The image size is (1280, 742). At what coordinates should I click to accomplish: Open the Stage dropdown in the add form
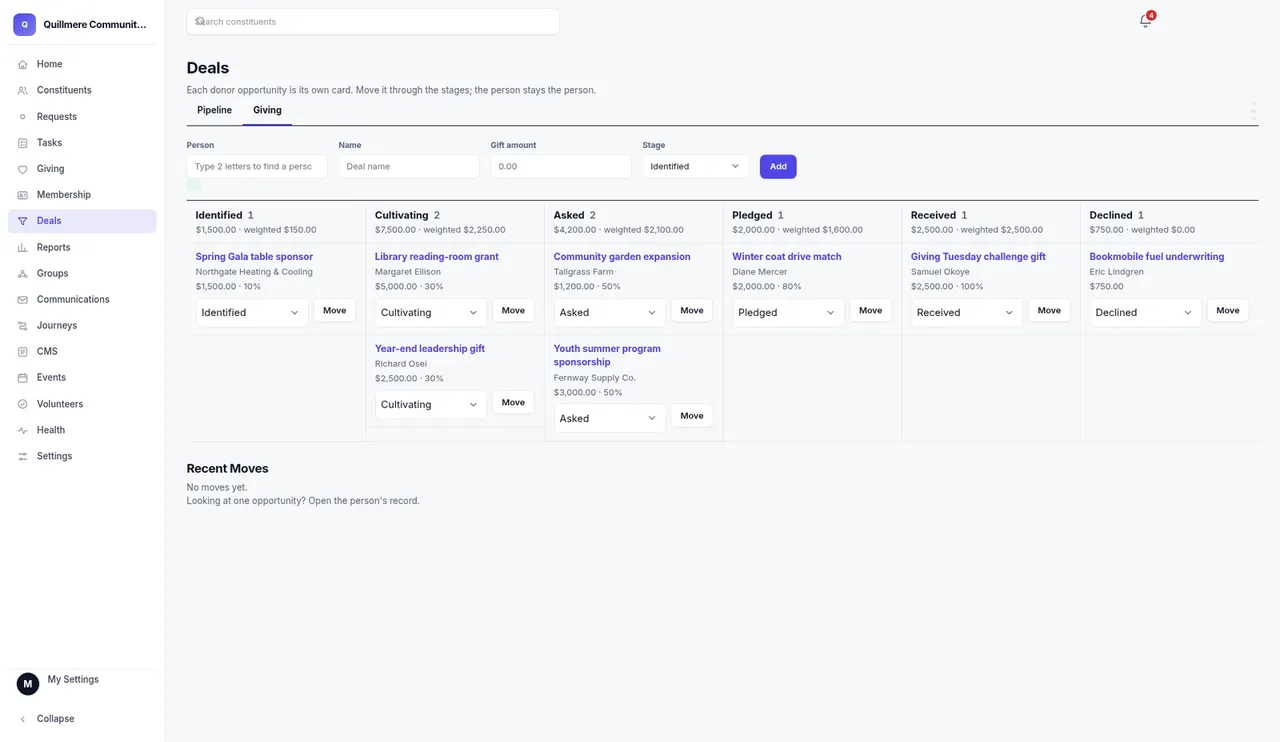(696, 166)
